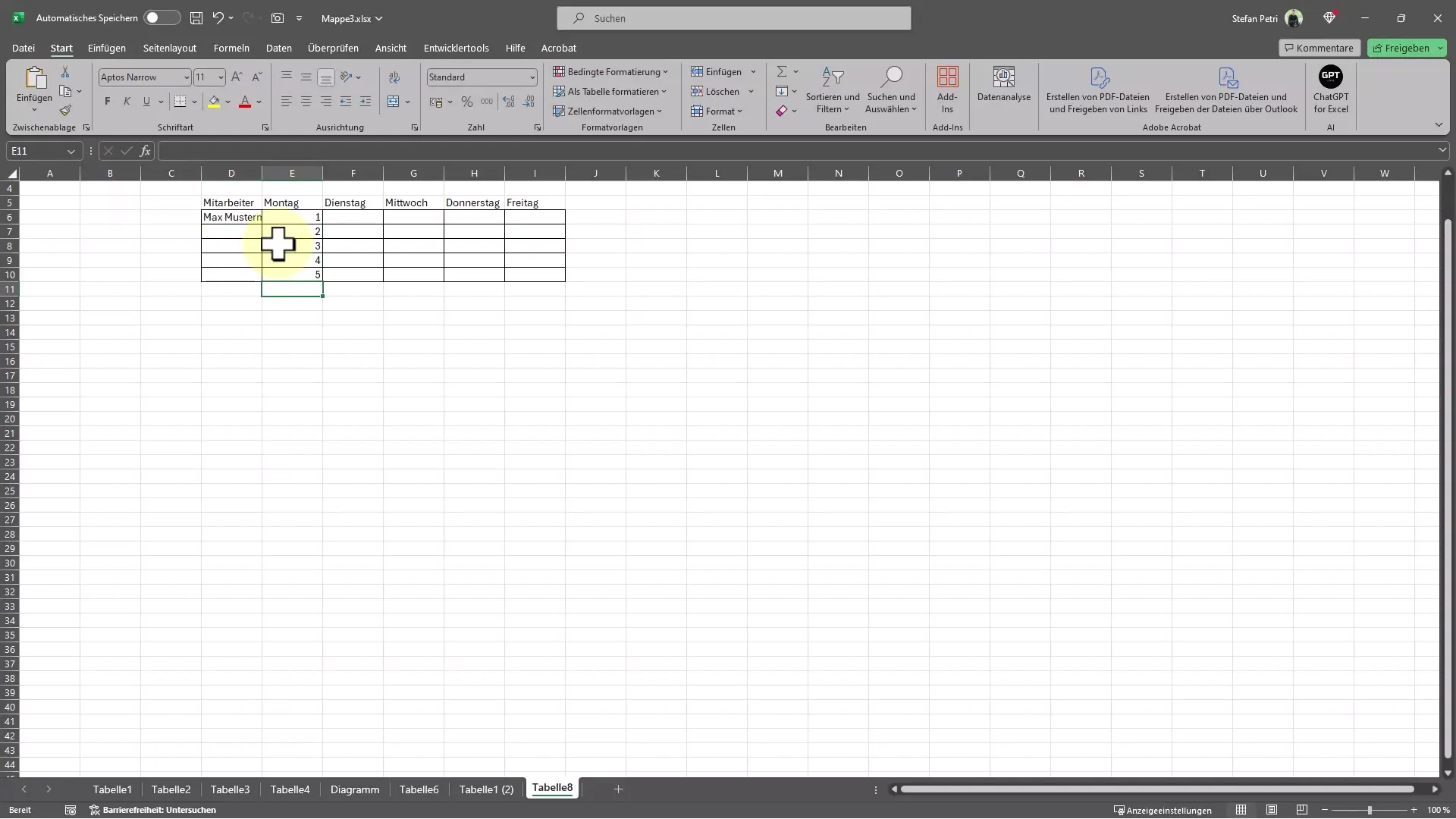
Task: Select the Tabelle4 sheet tab
Action: click(290, 789)
